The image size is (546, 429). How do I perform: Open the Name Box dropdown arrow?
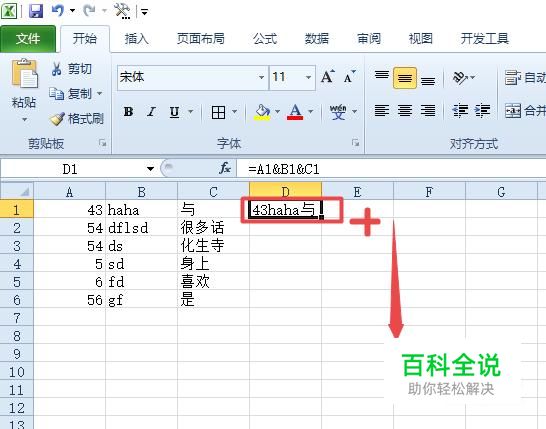click(150, 169)
